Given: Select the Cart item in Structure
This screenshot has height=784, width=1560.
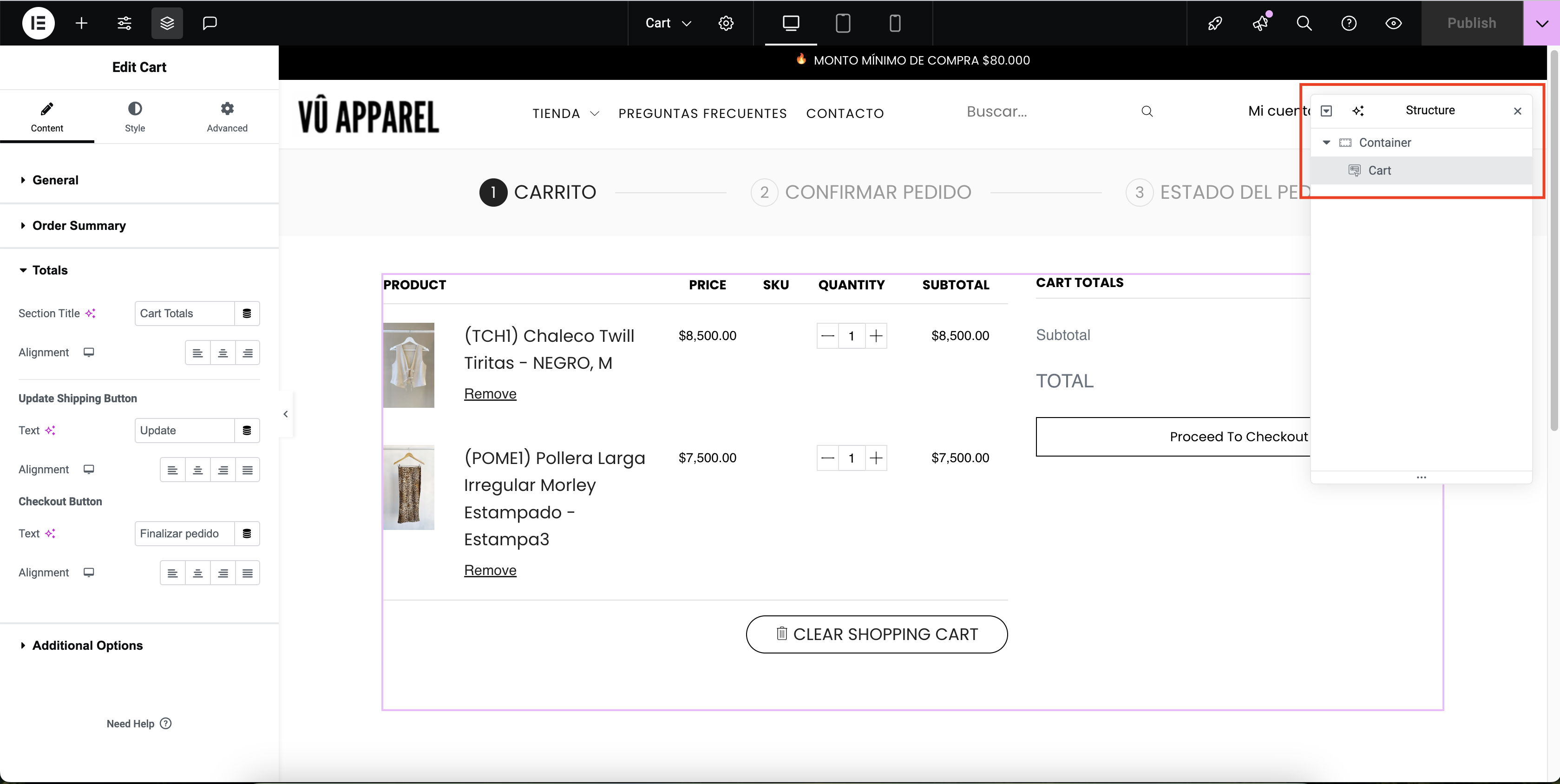Looking at the screenshot, I should 1421,170.
